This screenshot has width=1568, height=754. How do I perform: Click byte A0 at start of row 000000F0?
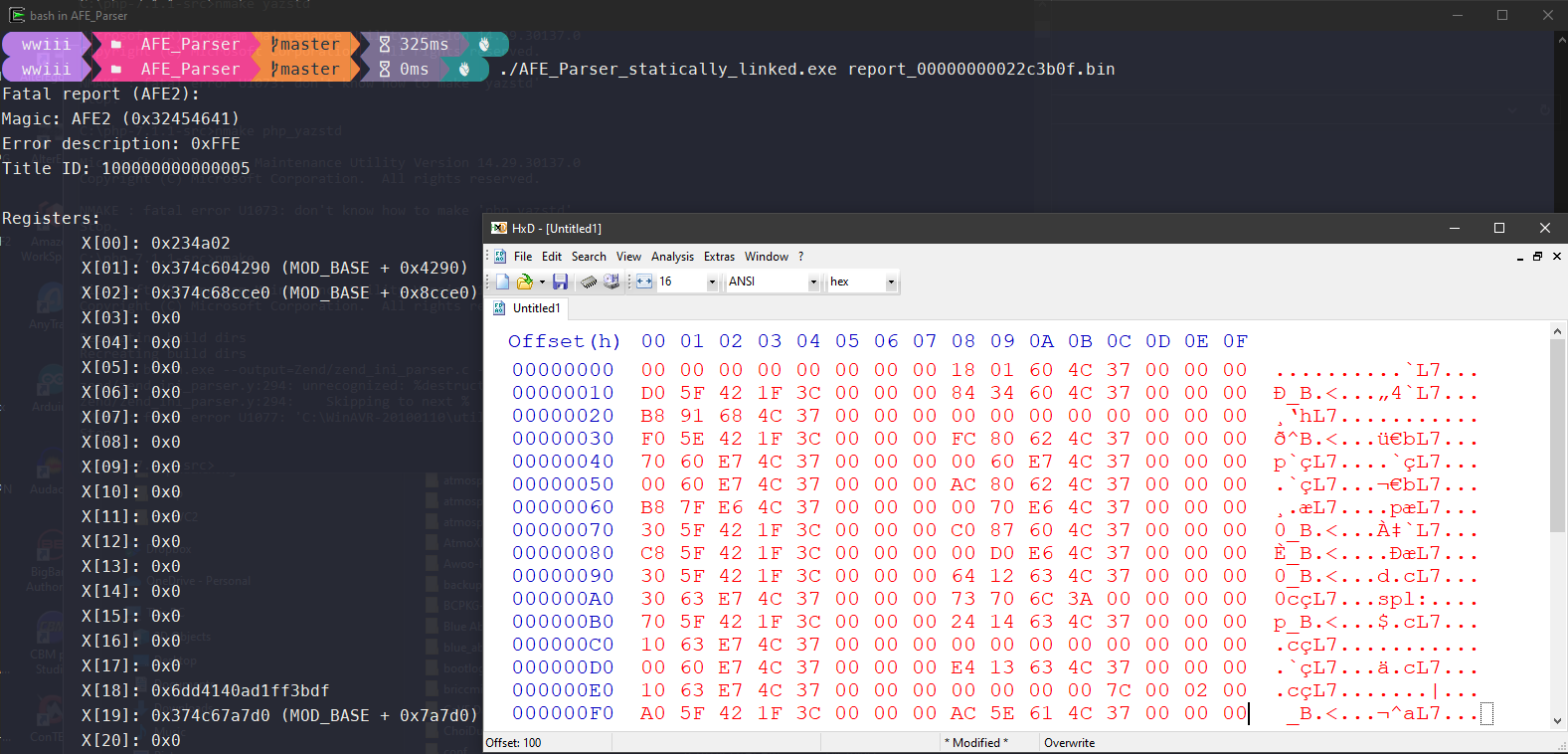point(653,713)
